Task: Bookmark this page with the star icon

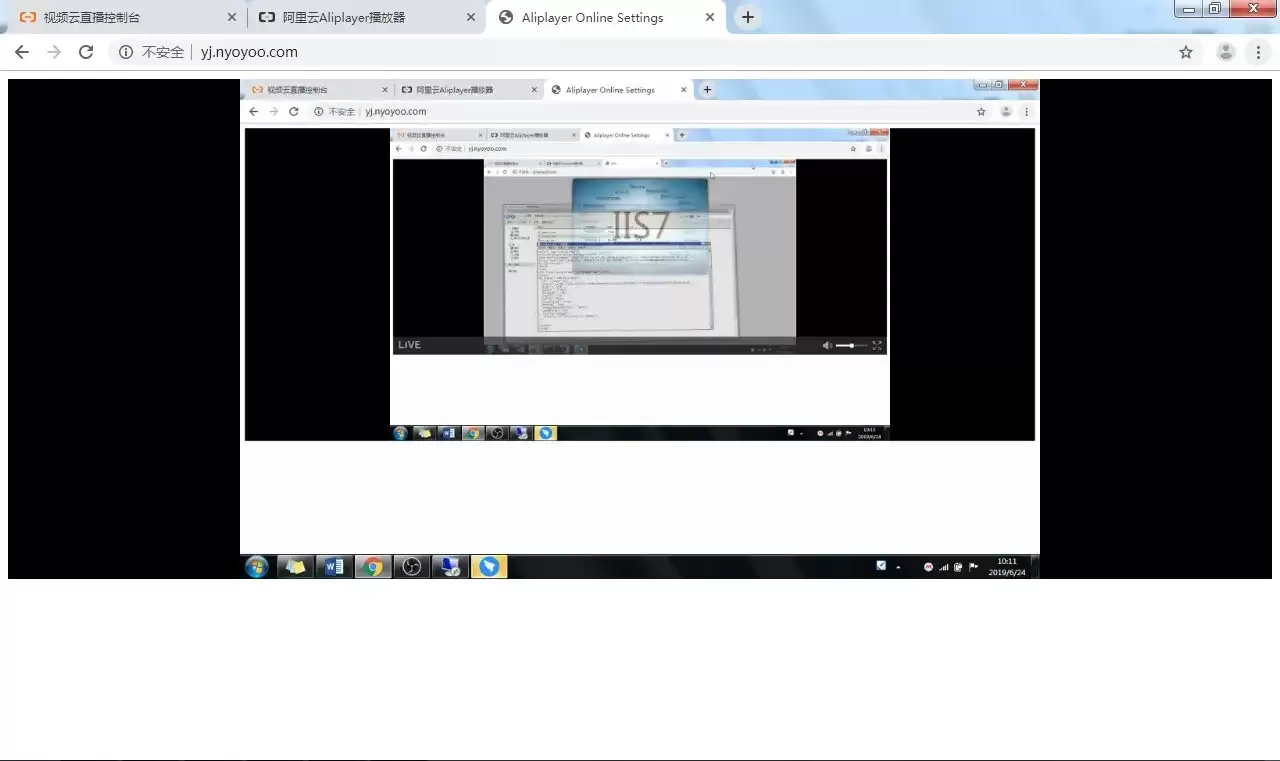Action: [1186, 52]
